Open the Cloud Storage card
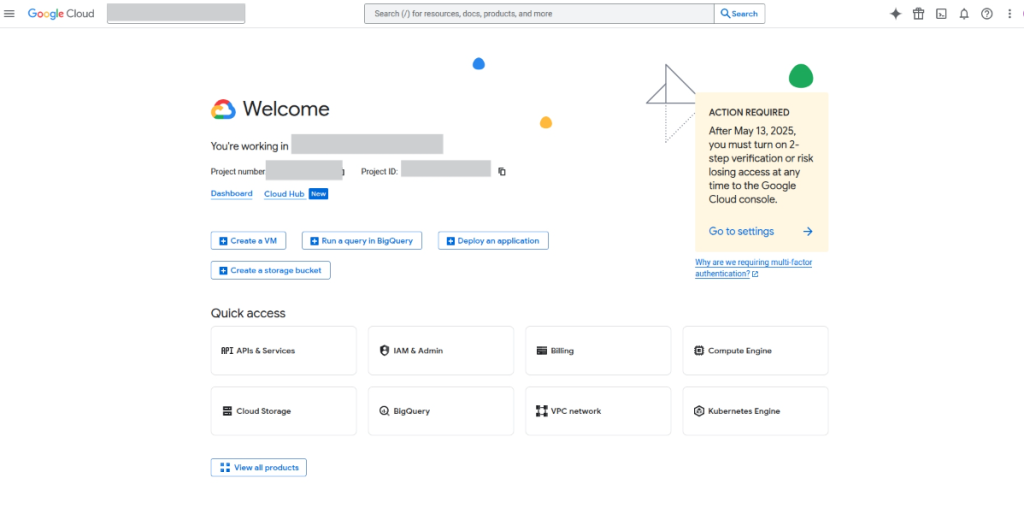Viewport: 1024px width, 531px height. 283,411
